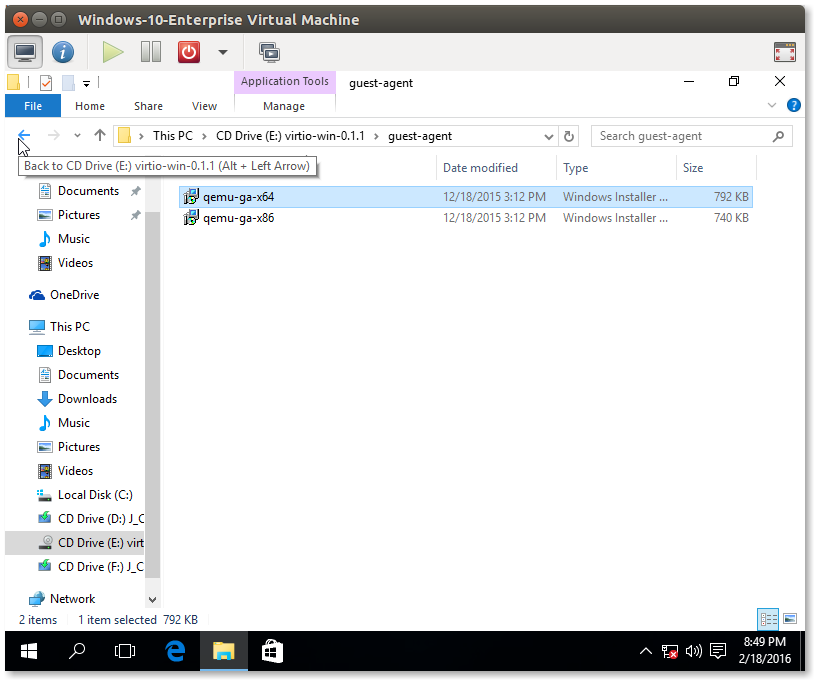Click the 740 KB size cell

point(731,217)
